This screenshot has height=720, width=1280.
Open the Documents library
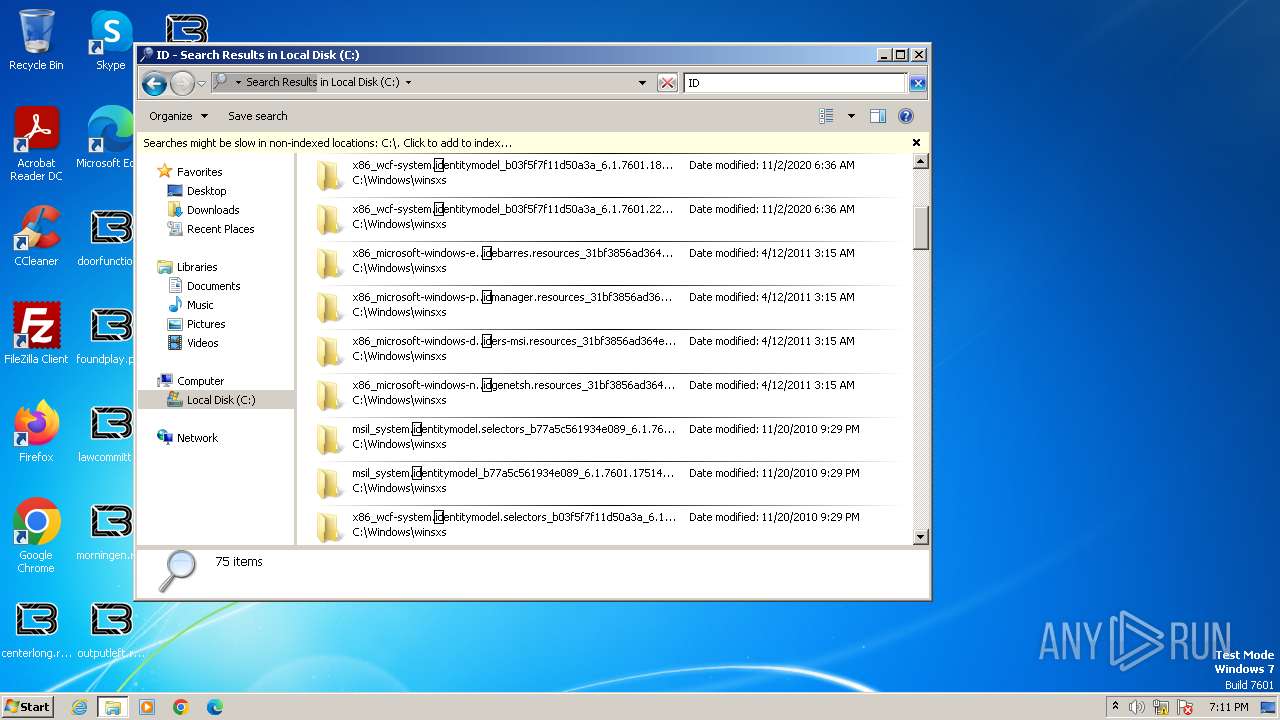coord(213,286)
